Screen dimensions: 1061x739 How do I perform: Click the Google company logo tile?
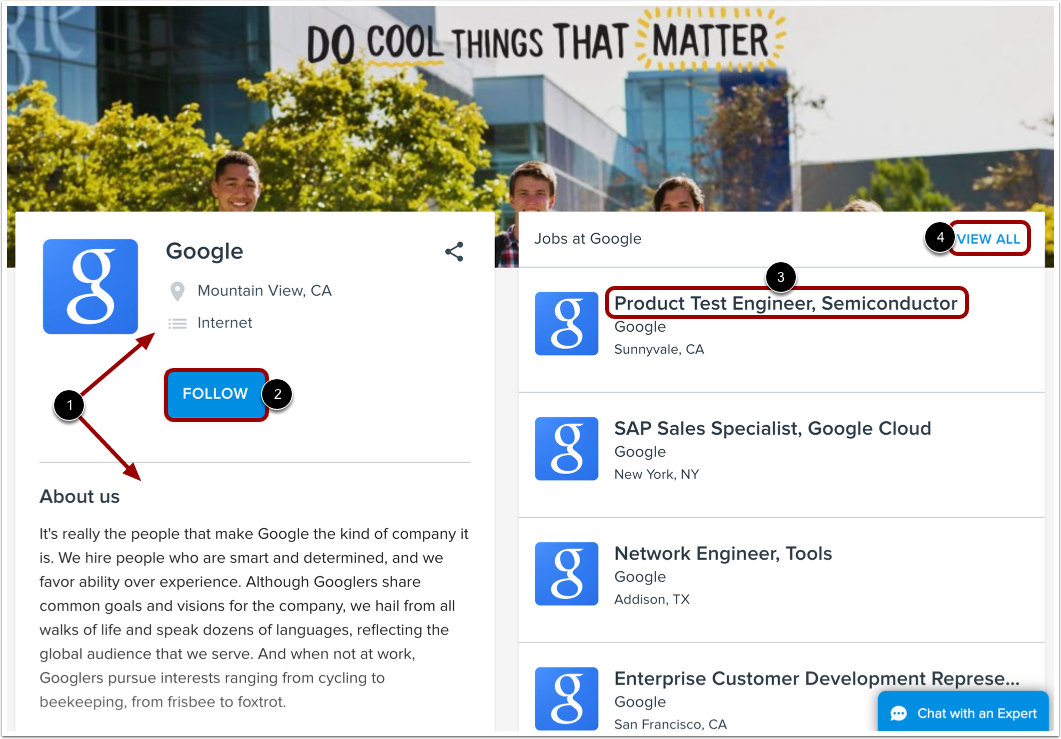point(90,286)
